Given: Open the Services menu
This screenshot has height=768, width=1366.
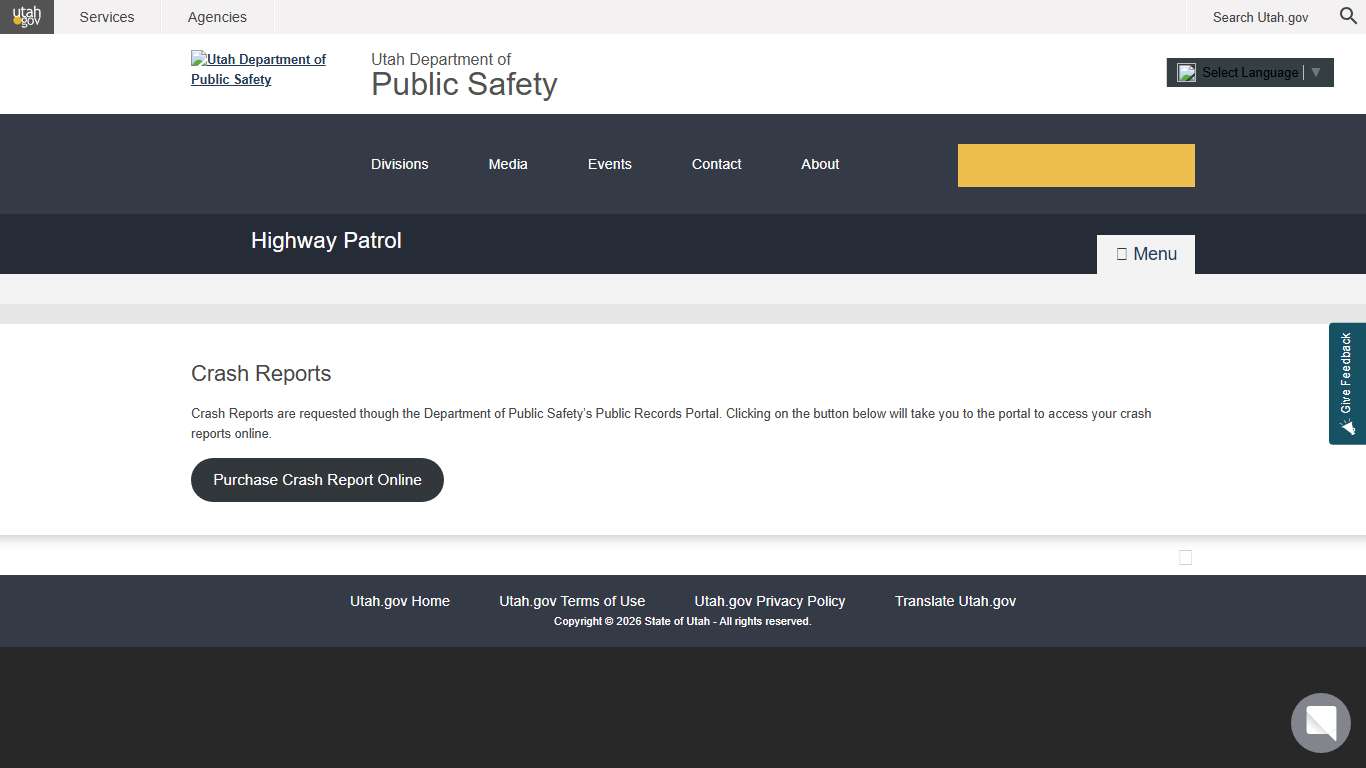Looking at the screenshot, I should pos(106,16).
